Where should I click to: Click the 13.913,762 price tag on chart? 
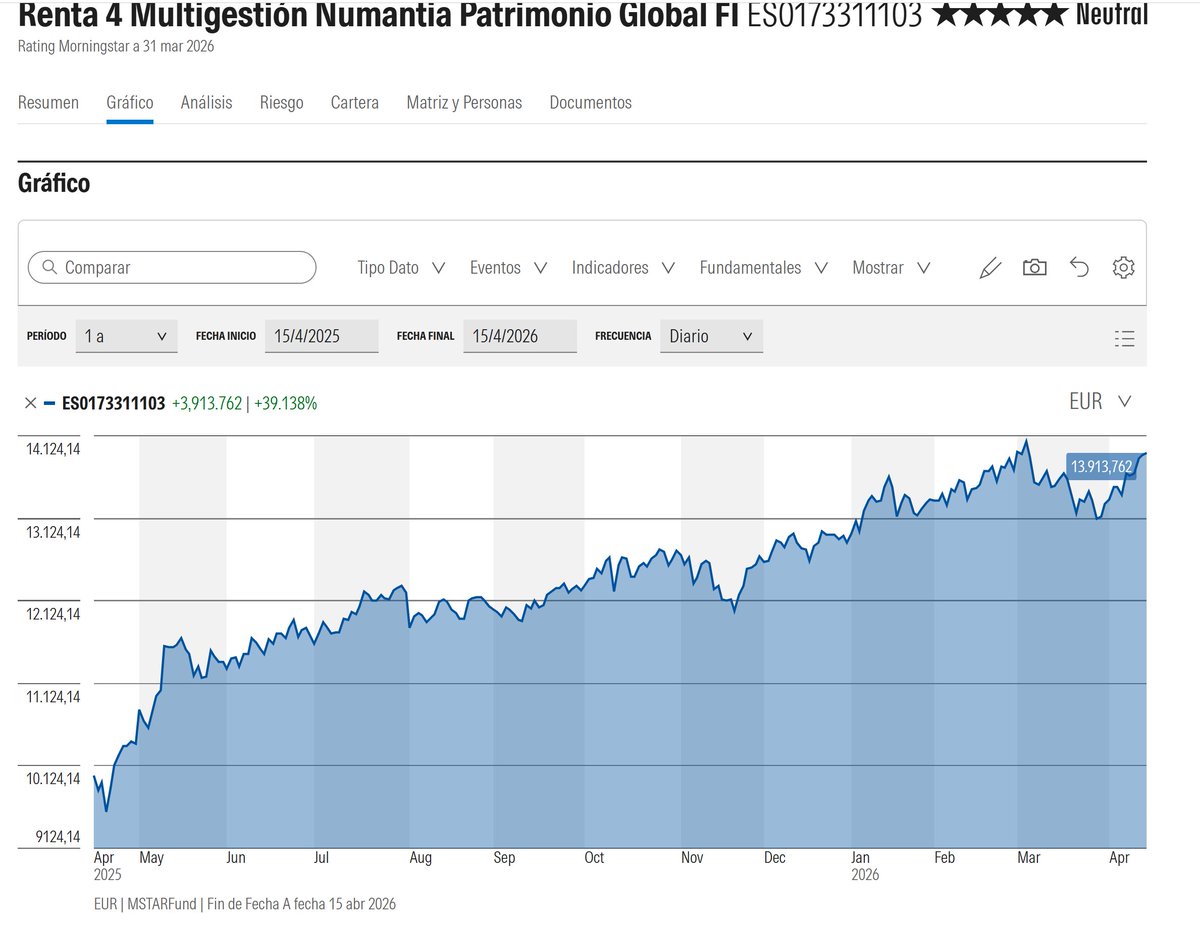pyautogui.click(x=1101, y=466)
